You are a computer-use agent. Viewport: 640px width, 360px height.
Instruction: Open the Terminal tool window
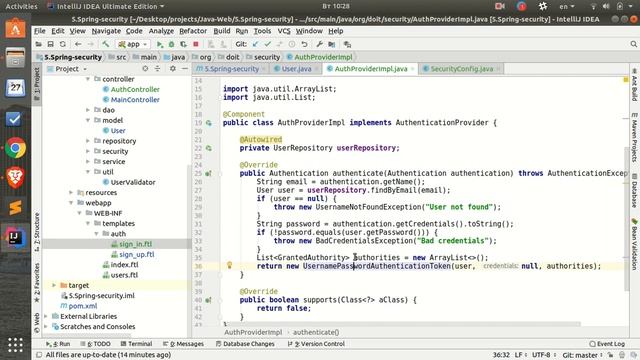click(x=136, y=344)
